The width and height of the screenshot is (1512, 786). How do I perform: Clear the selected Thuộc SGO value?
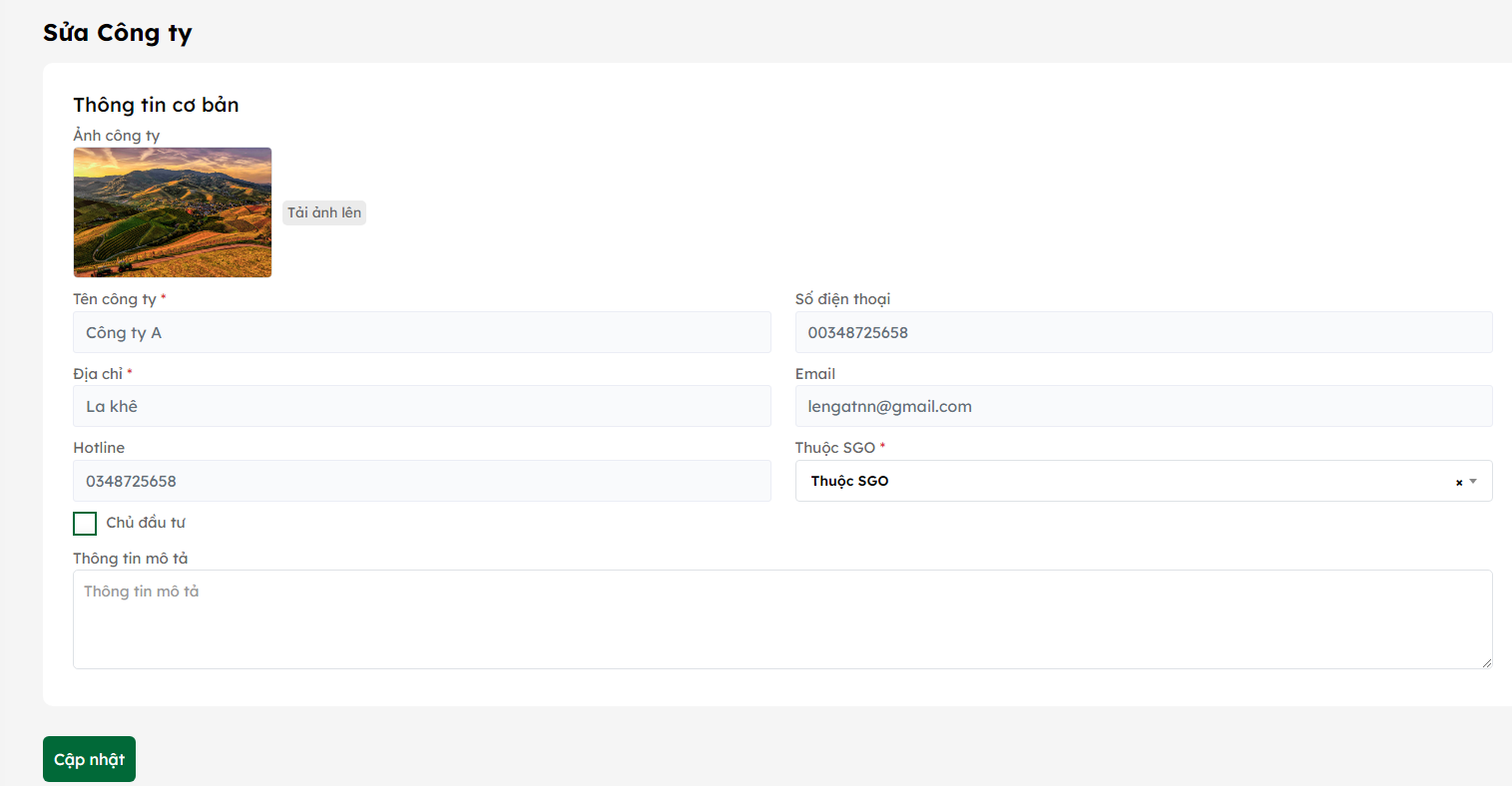coord(1458,482)
